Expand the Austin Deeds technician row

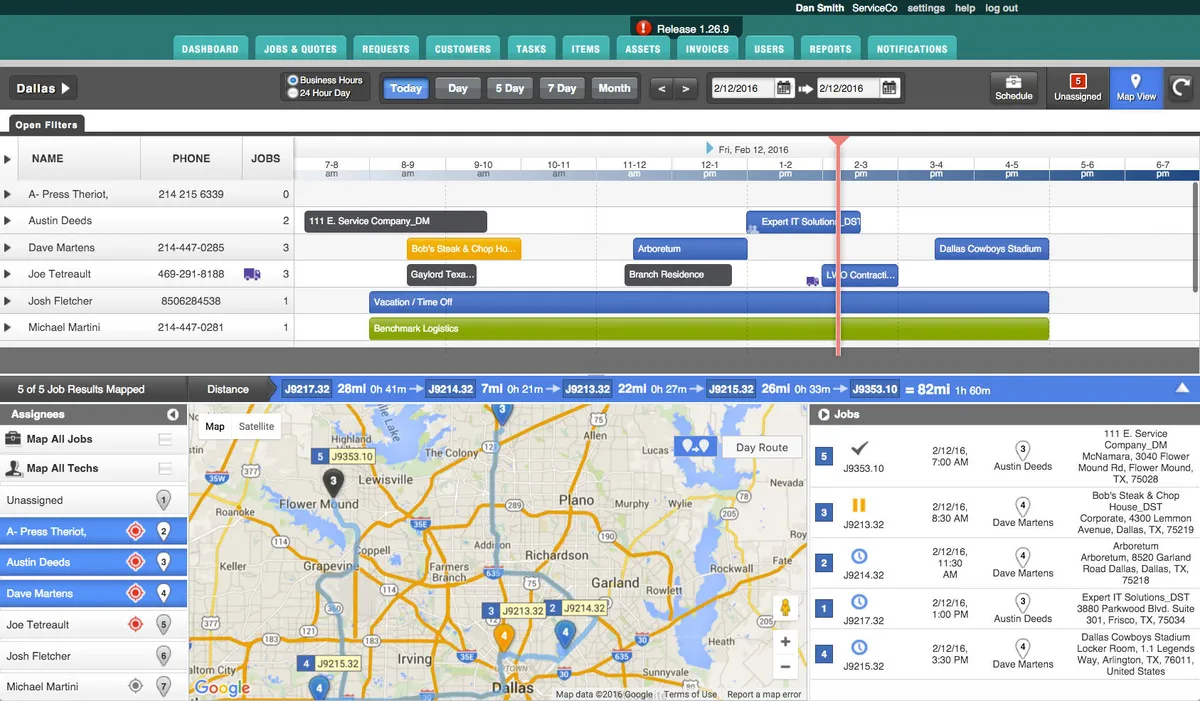8,221
